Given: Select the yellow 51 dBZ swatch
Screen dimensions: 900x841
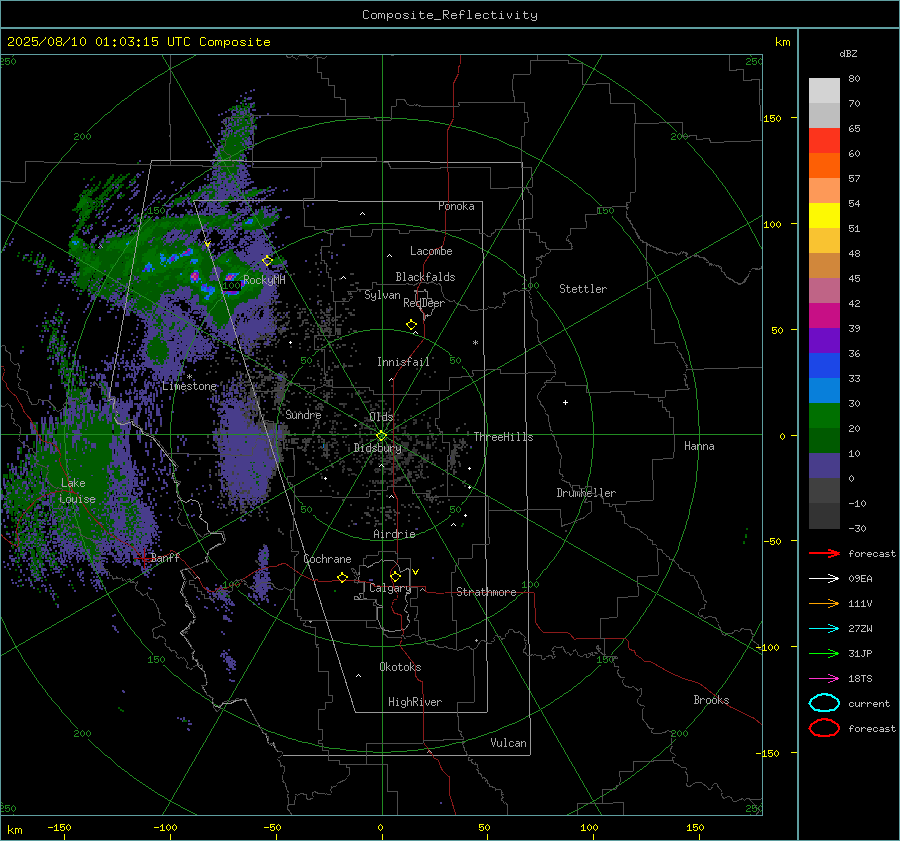Looking at the screenshot, I should (824, 215).
